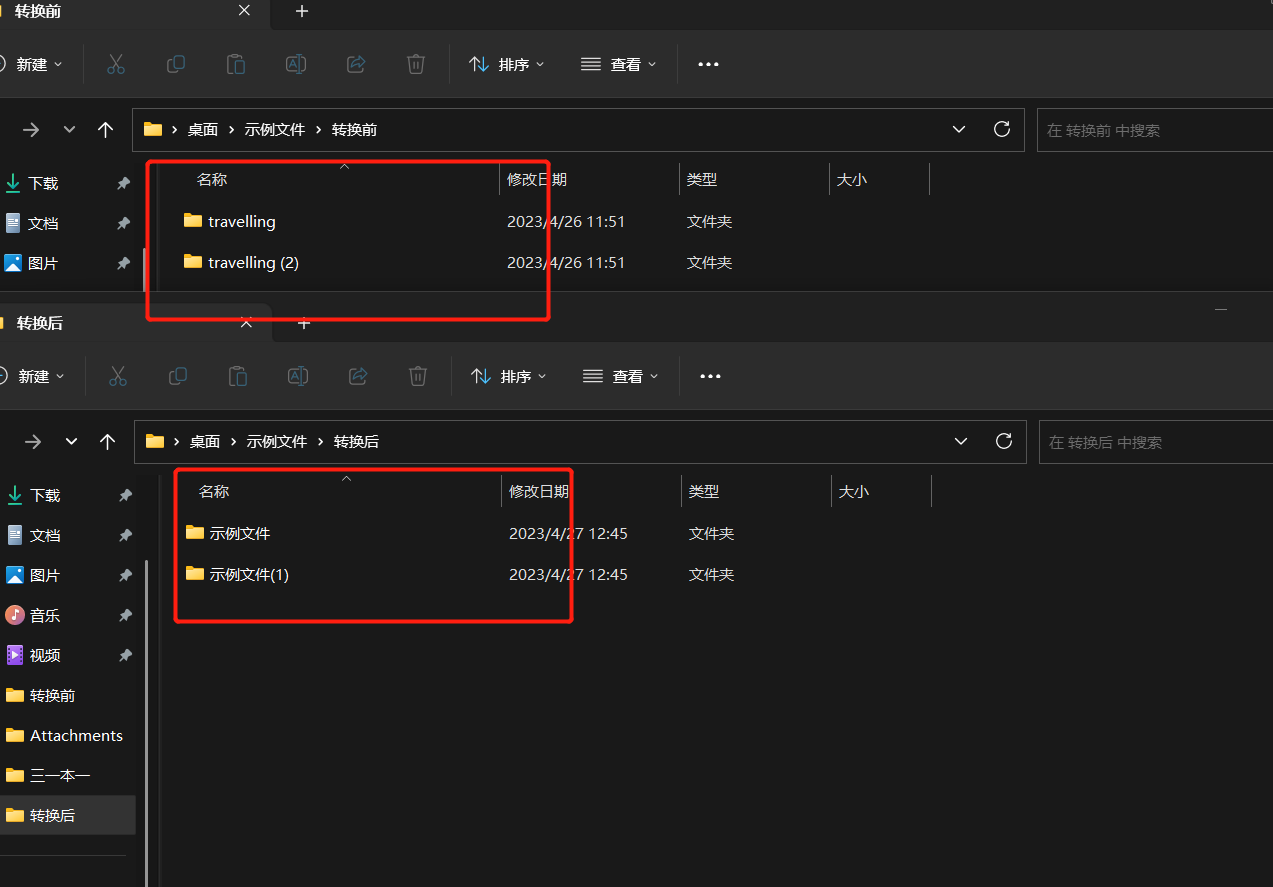Click the Share icon in the top window
The width and height of the screenshot is (1273, 887).
(x=356, y=64)
